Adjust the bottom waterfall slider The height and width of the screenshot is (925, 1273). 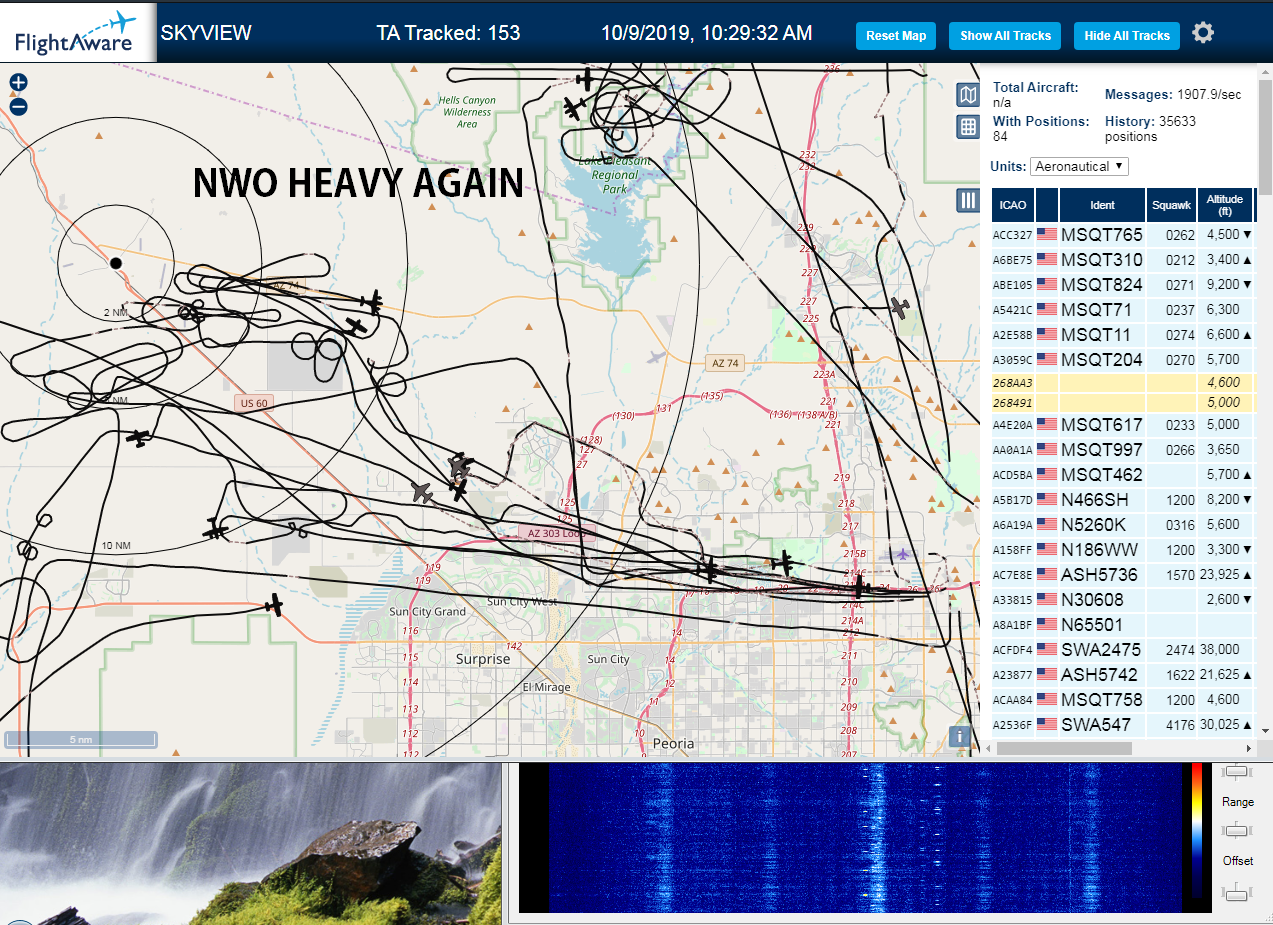1237,892
